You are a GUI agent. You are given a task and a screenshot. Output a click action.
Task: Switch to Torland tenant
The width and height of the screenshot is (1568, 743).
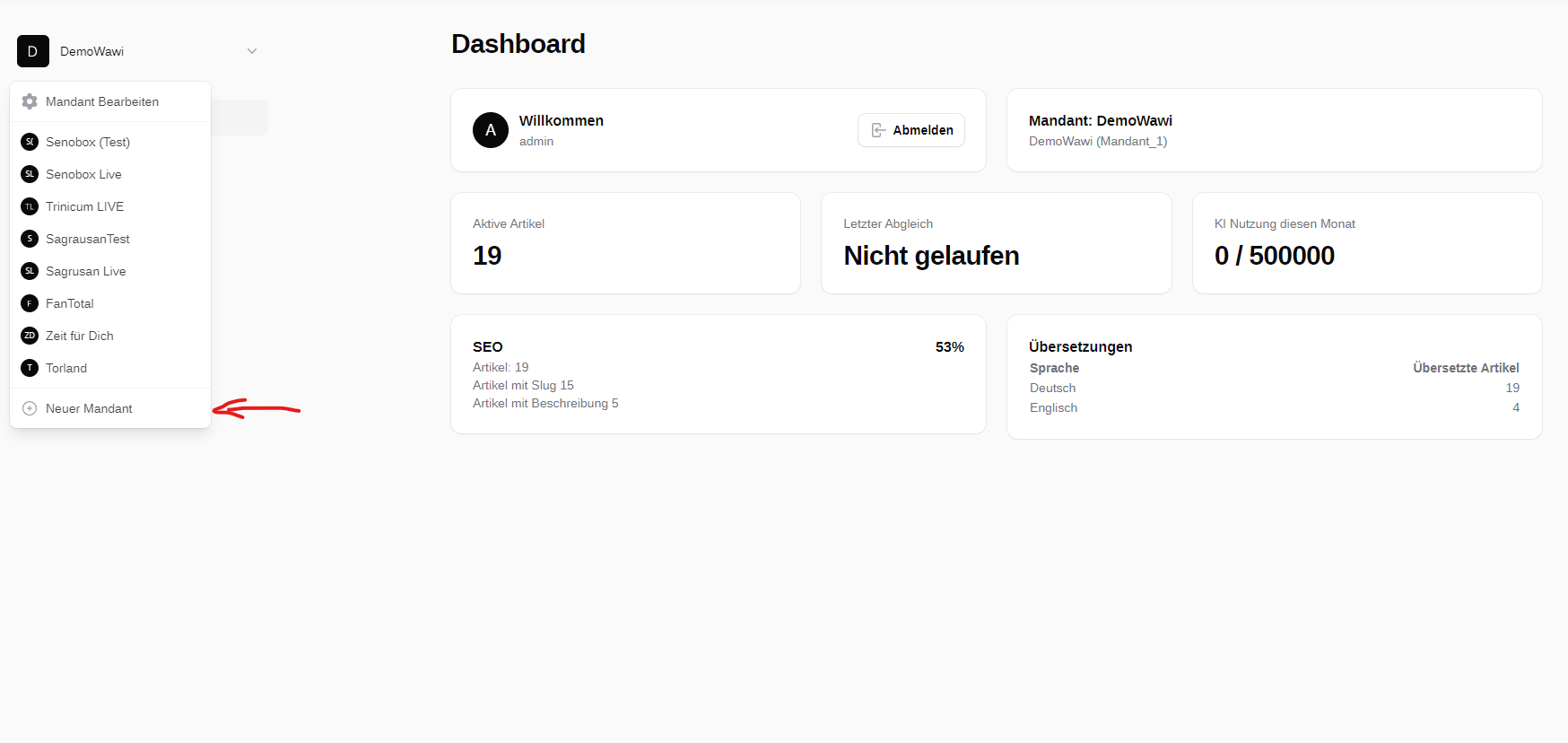(110, 368)
